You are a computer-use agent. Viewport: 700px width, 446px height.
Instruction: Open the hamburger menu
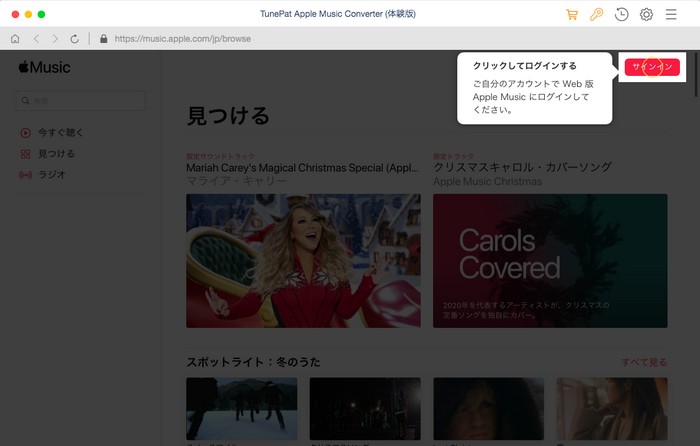pyautogui.click(x=671, y=14)
